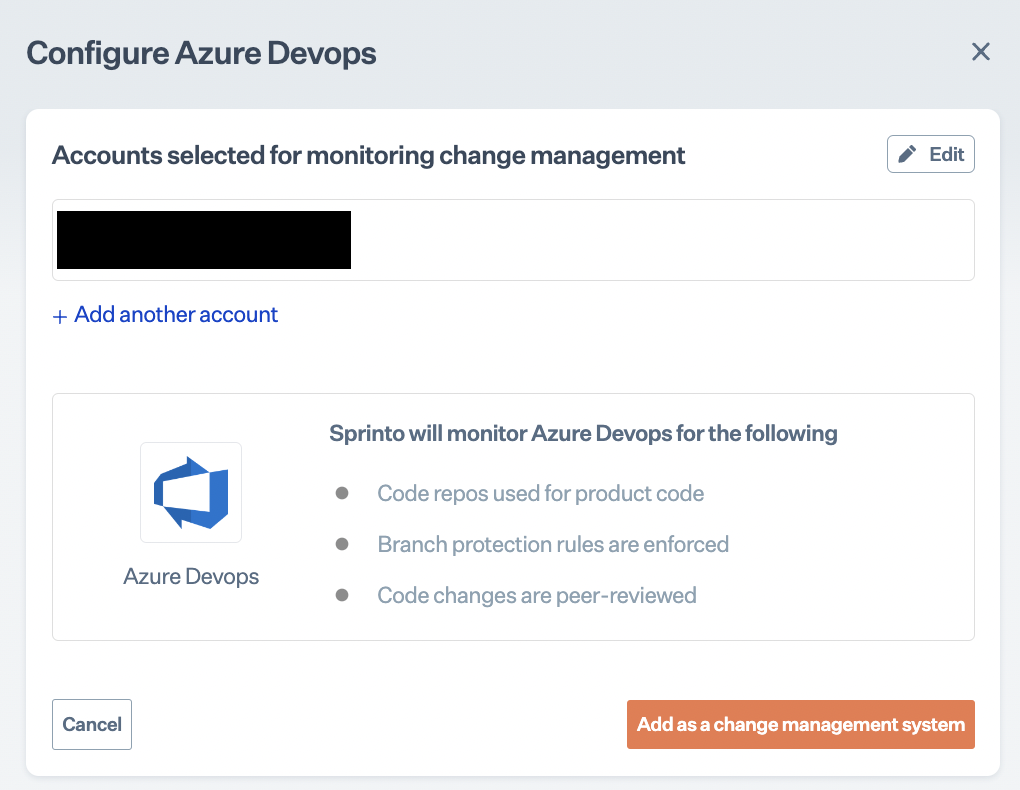1020x790 pixels.
Task: Click Code changes are peer-reviewed text
Action: [536, 595]
